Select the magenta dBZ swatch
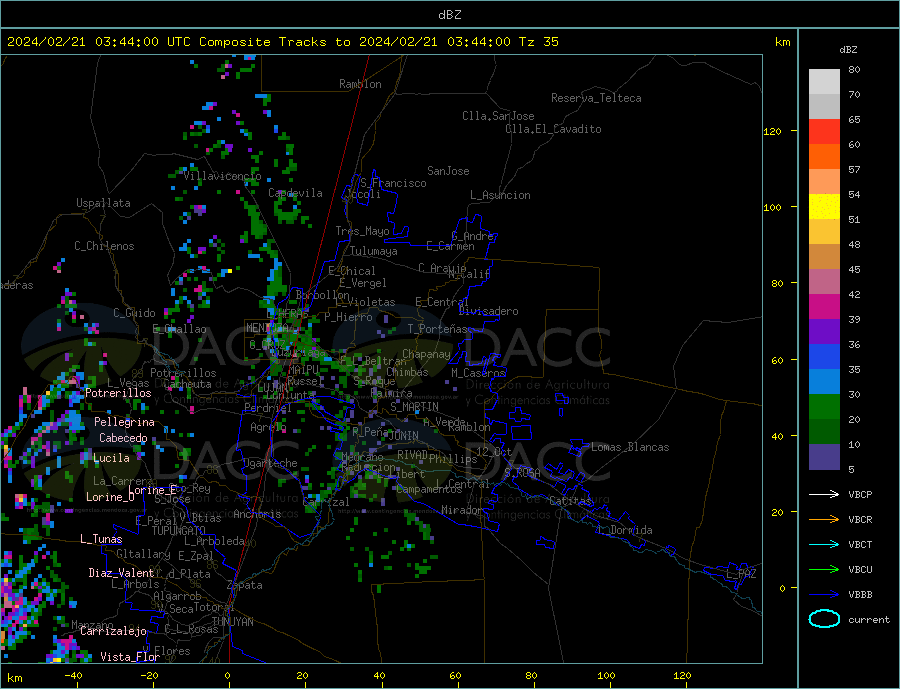The width and height of the screenshot is (900, 689). [x=824, y=307]
